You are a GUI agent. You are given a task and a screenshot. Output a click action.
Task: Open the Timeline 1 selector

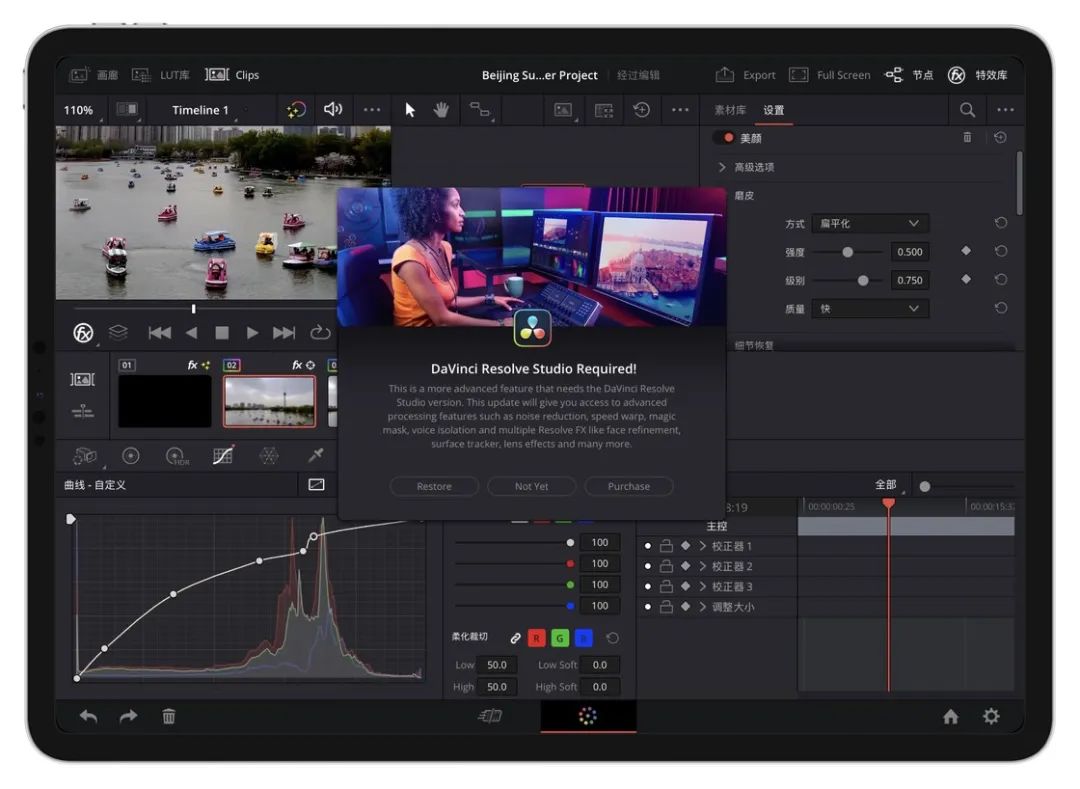(x=200, y=110)
